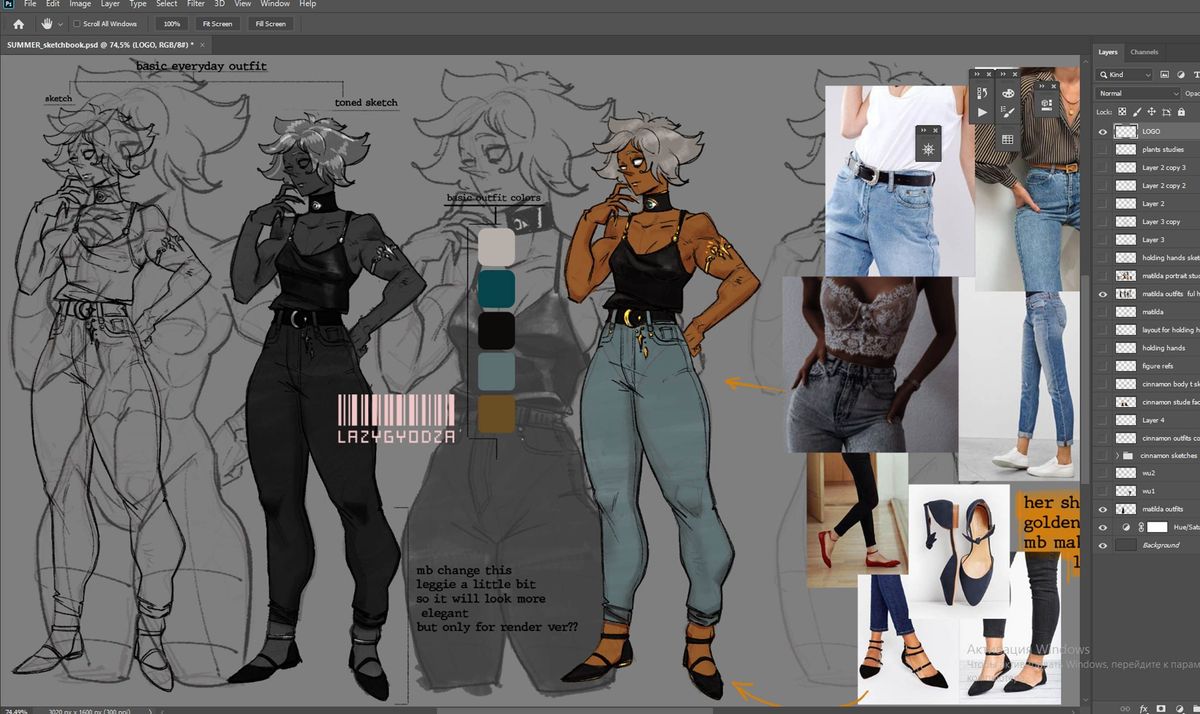This screenshot has height=714, width=1200.
Task: Open the Brush Settings panel icon
Action: (1008, 112)
